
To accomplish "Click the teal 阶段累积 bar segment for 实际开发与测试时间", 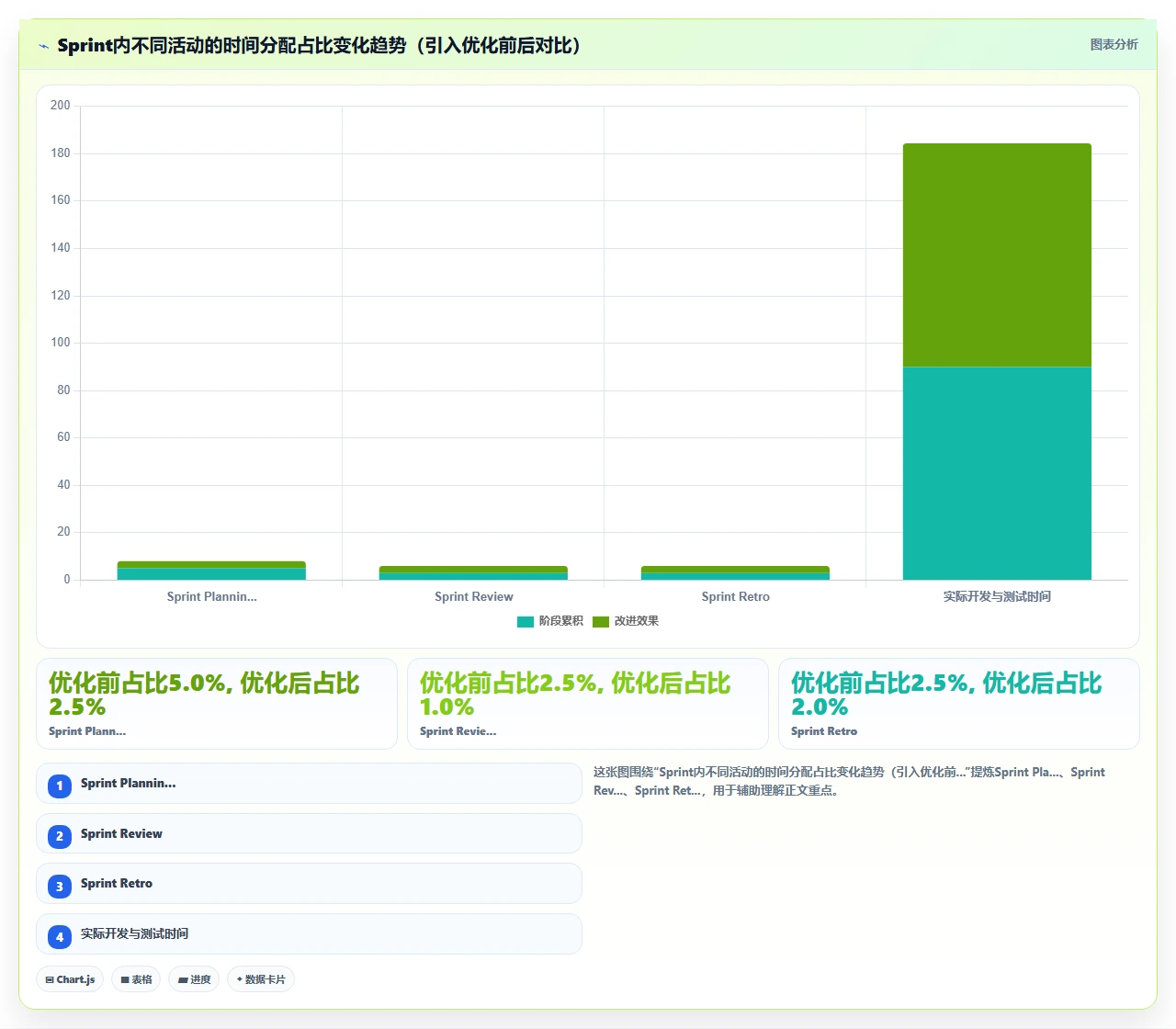I will (997, 473).
